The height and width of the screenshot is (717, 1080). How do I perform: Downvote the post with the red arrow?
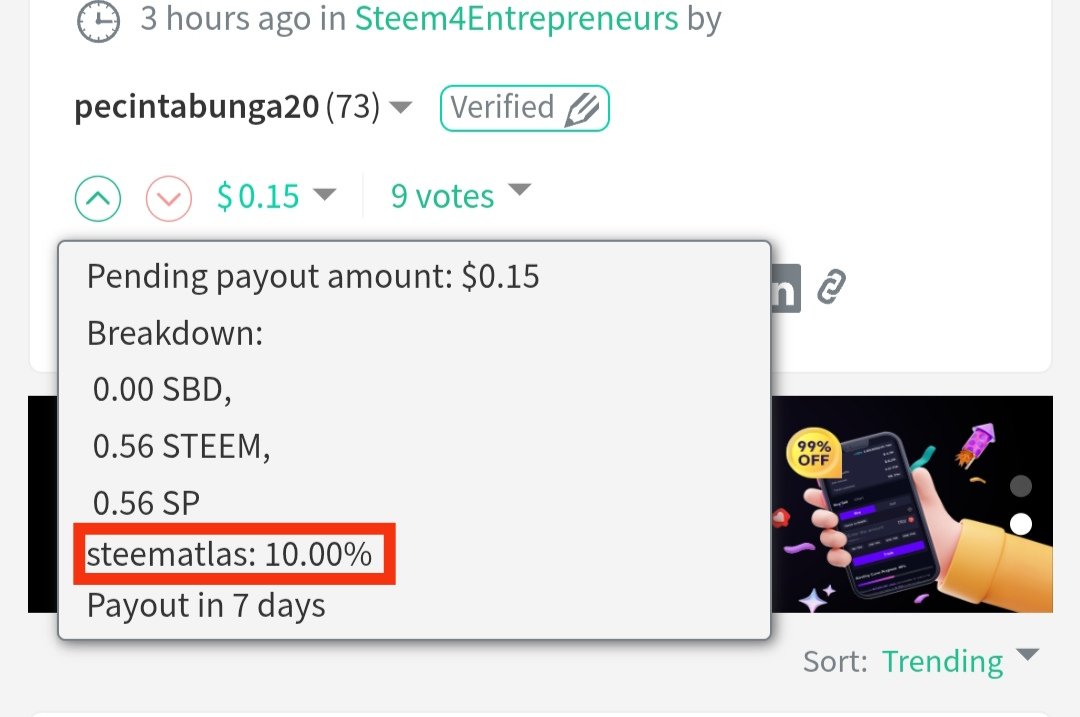(169, 198)
